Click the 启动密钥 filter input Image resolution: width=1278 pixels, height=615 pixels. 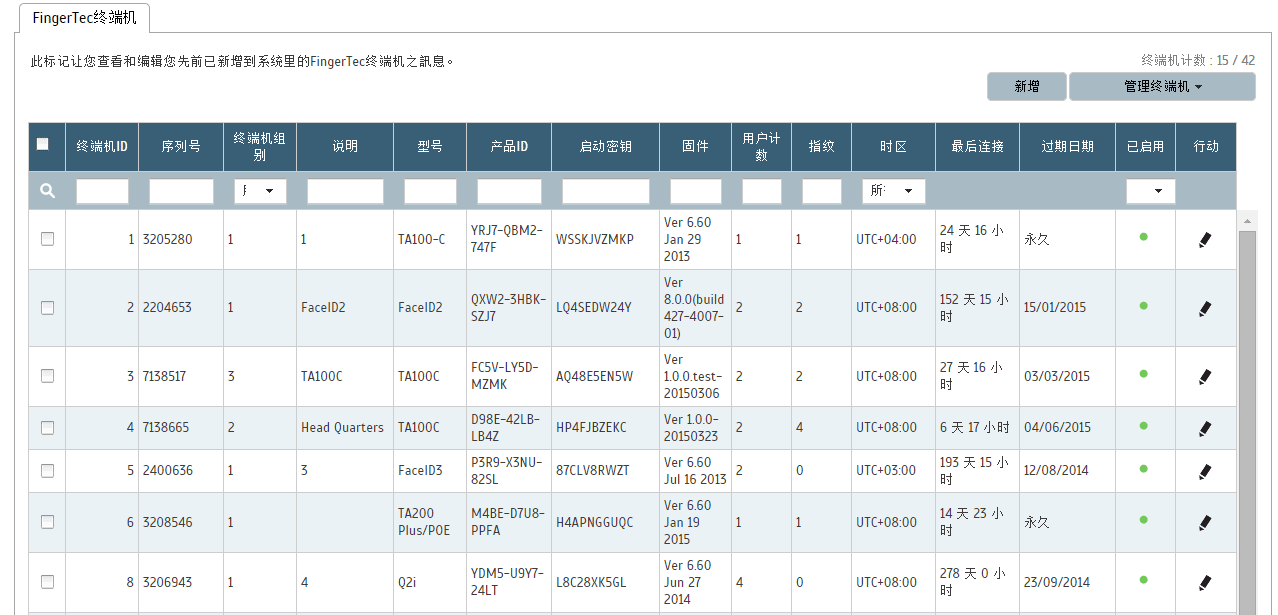point(605,191)
